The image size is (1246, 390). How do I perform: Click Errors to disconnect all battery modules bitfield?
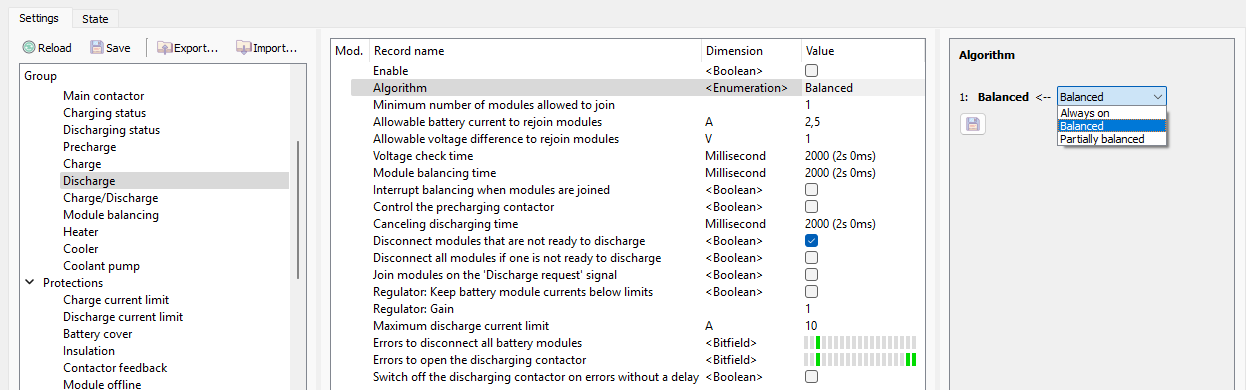click(x=860, y=343)
